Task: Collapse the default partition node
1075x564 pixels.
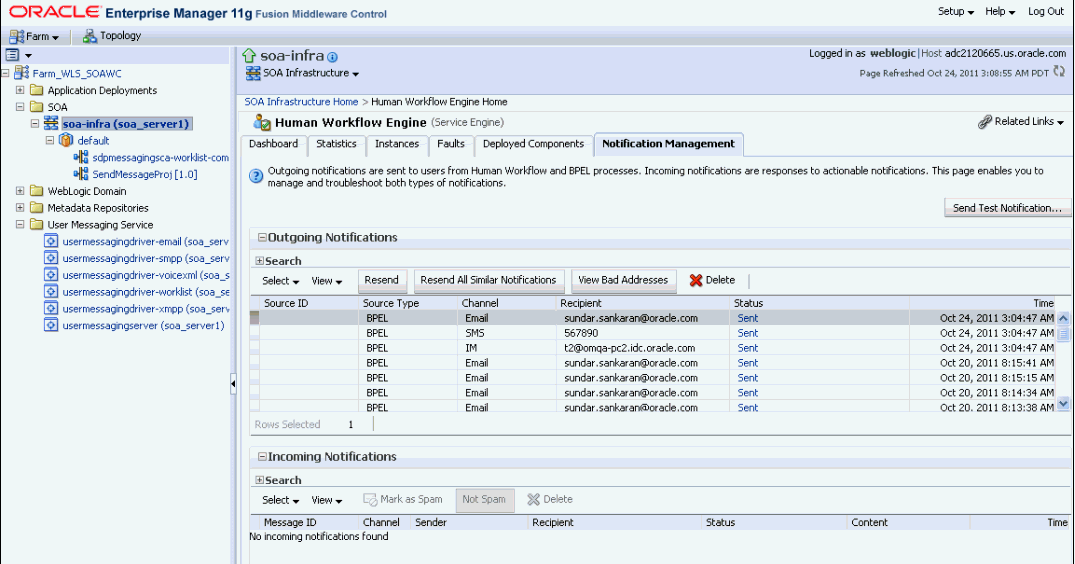Action: [x=50, y=140]
